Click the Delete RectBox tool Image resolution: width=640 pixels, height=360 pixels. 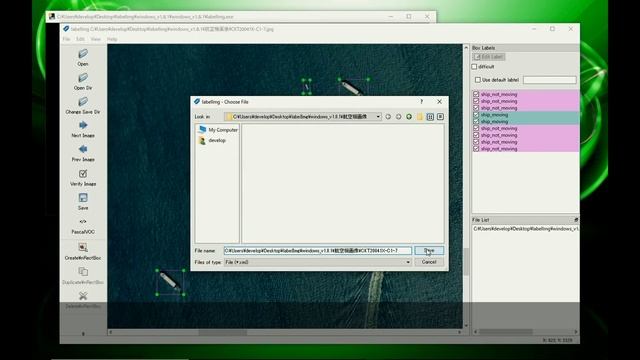pos(83,300)
